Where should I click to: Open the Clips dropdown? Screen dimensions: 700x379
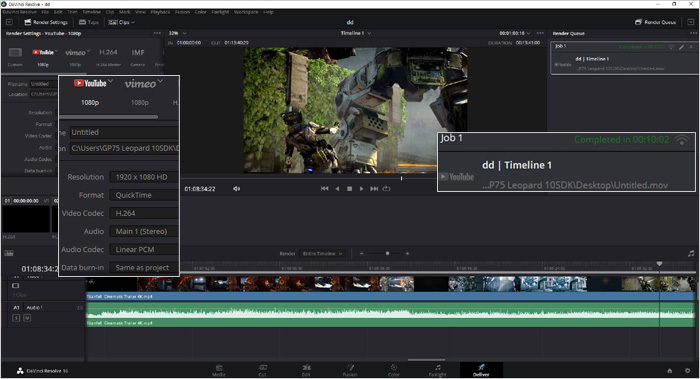point(121,22)
